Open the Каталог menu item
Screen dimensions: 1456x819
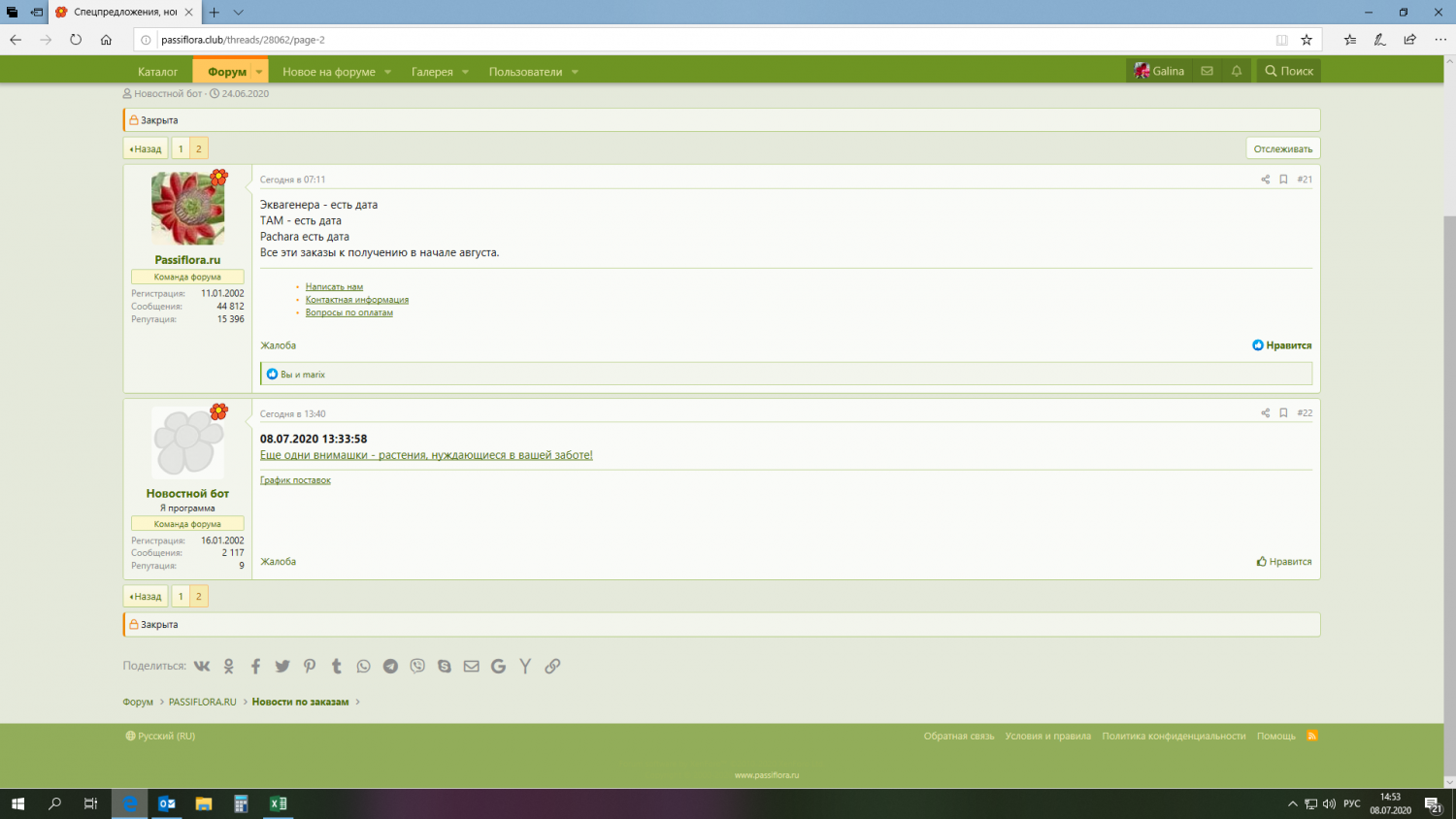pos(157,72)
